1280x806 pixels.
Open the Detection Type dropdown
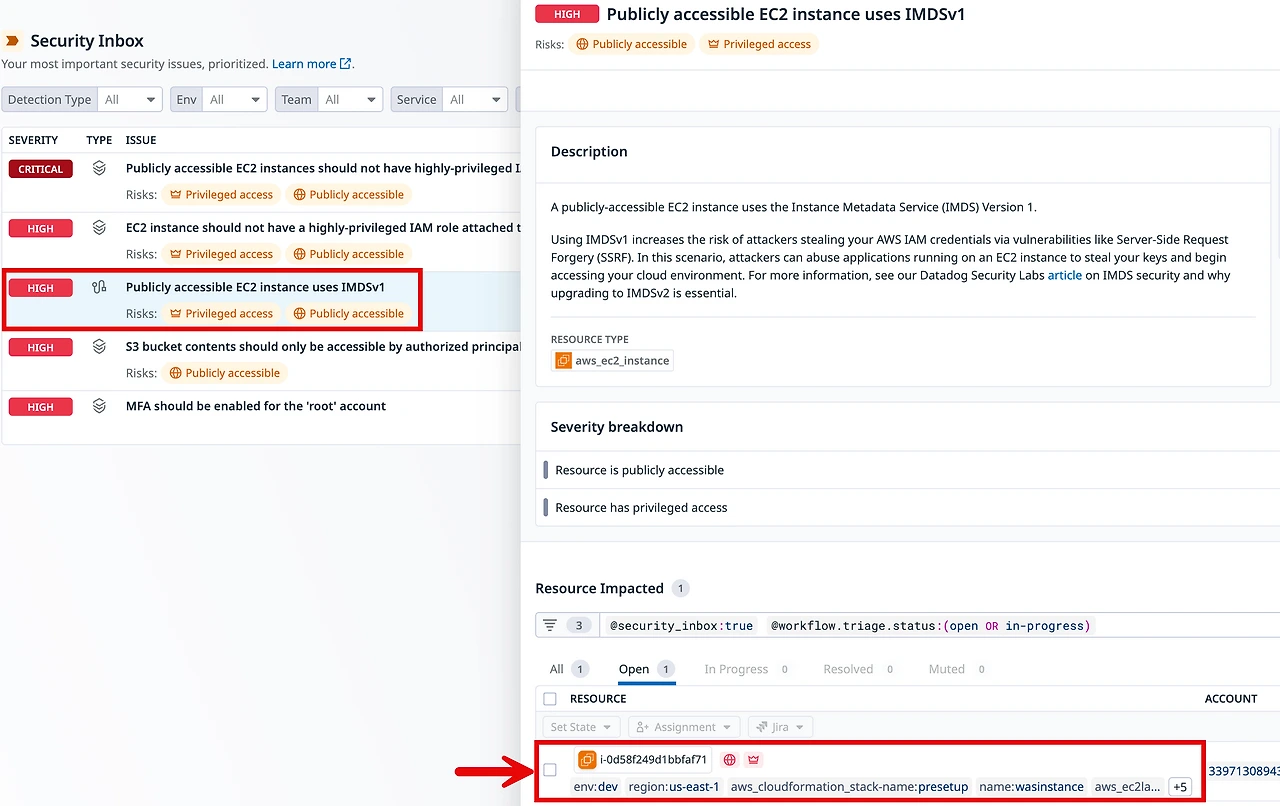click(130, 99)
